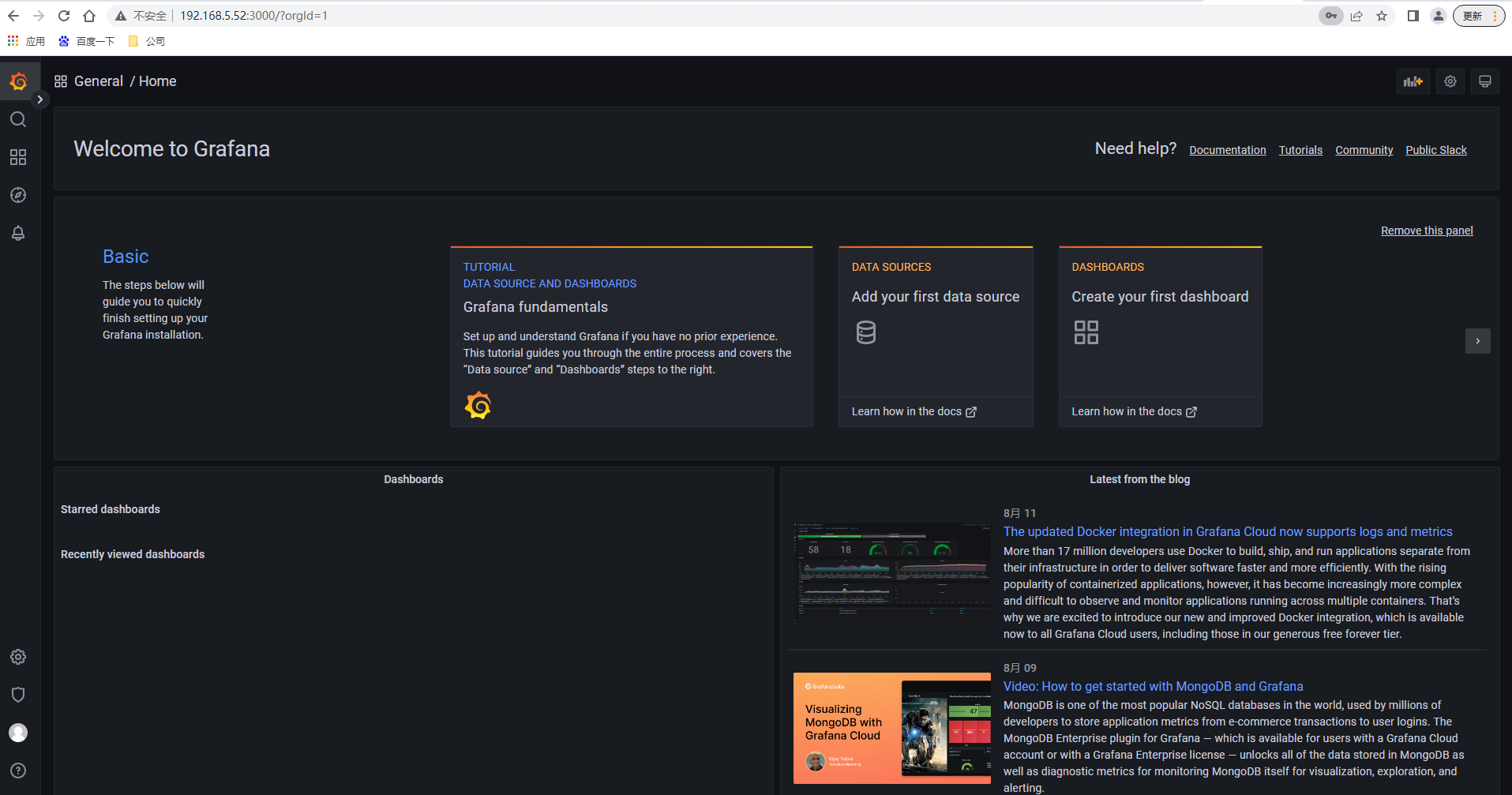Click General in the breadcrumb
Viewport: 1512px width, 795px height.
[99, 81]
